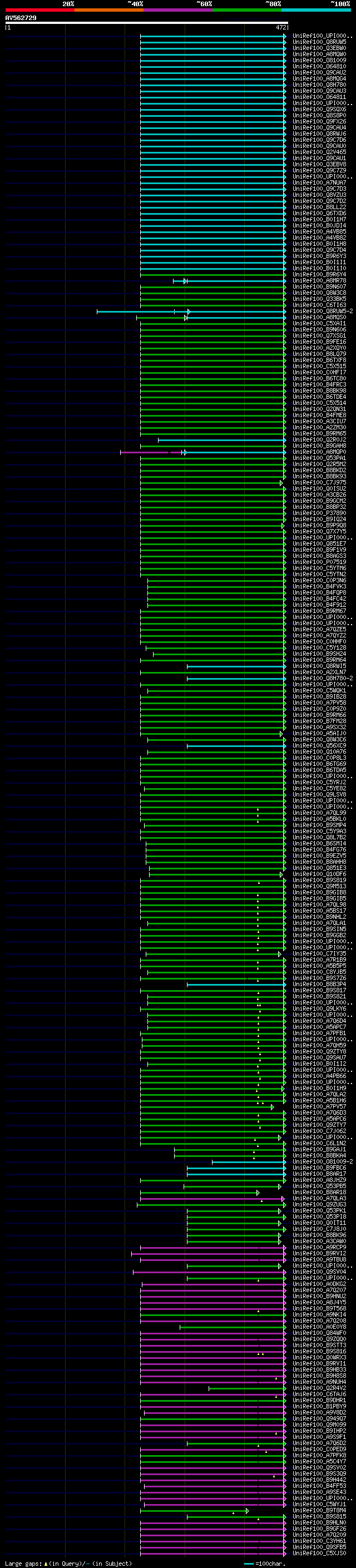Select the UniRef100_B8LL22 label
Viewport: 356px width, 1568px height.
pos(319,207)
